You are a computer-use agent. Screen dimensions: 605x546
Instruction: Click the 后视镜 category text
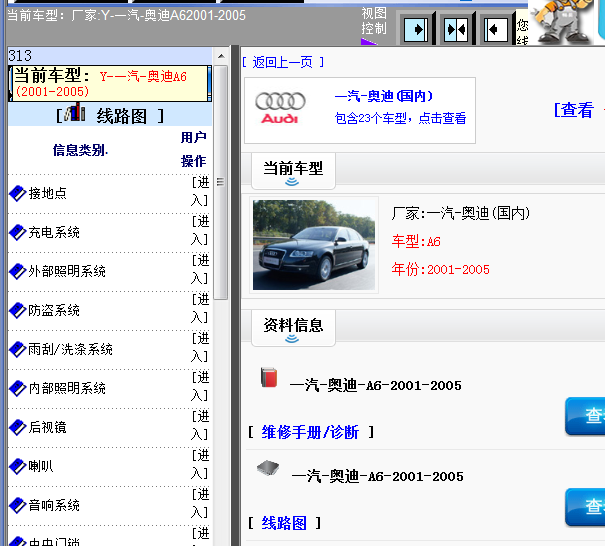(47, 427)
